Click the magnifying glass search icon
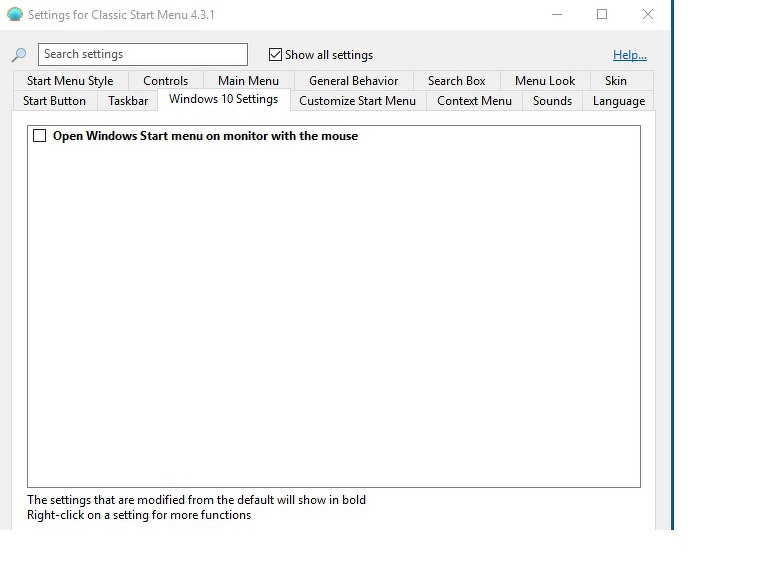The image size is (777, 568). click(x=19, y=55)
